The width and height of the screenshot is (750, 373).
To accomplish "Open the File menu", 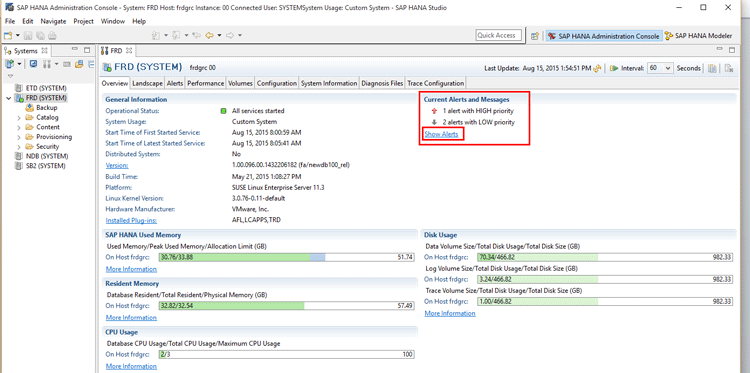I will pyautogui.click(x=10, y=22).
